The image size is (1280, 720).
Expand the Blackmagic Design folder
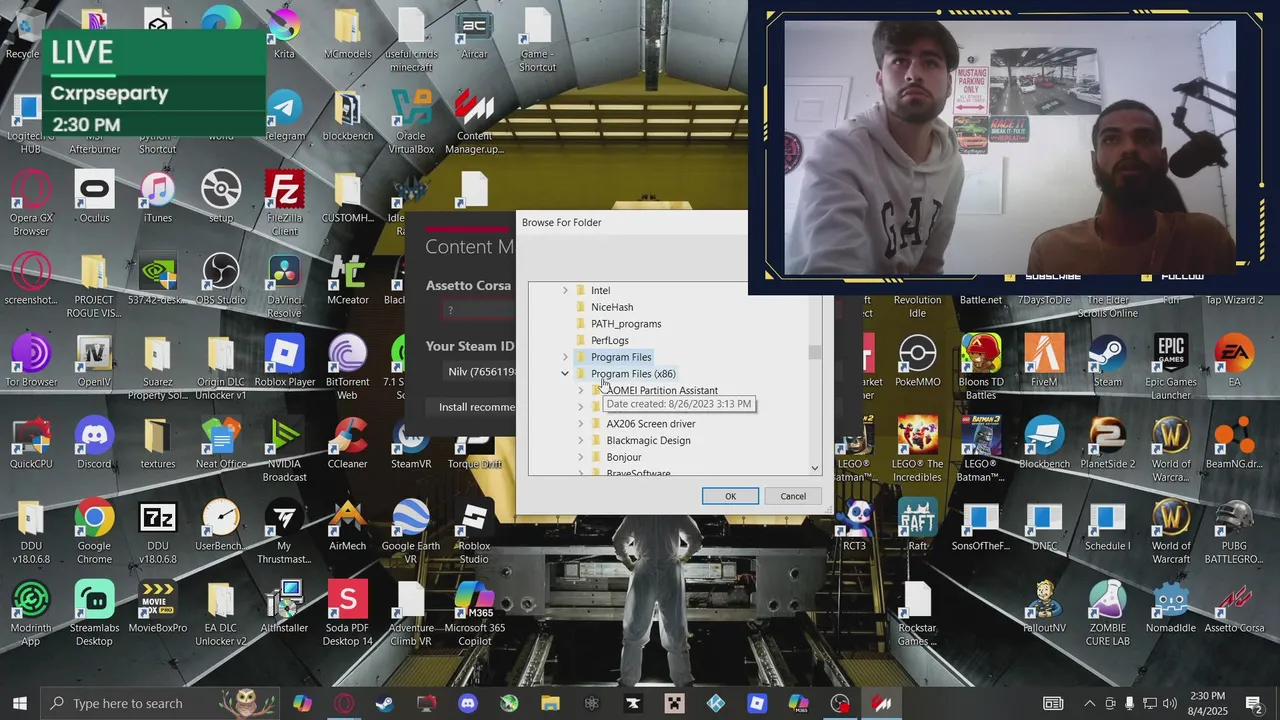(581, 440)
